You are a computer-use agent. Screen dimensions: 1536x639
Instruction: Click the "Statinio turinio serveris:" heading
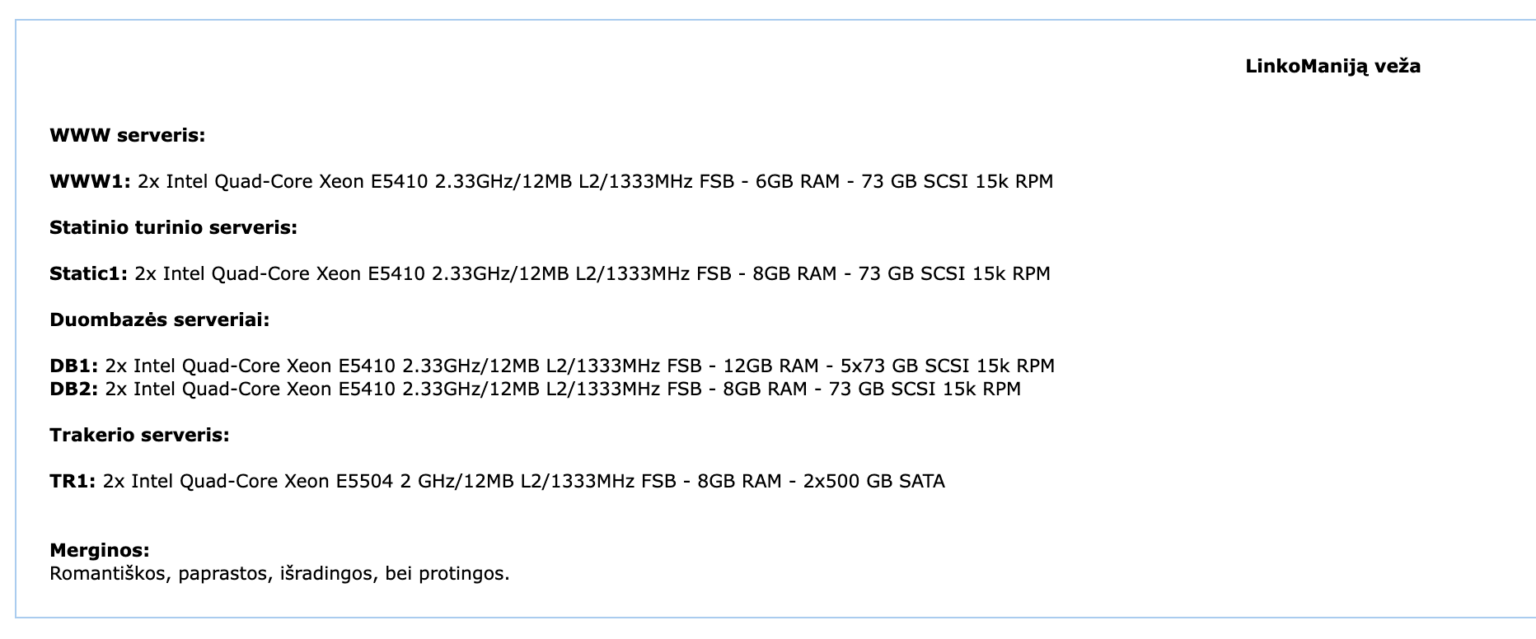[x=173, y=228]
